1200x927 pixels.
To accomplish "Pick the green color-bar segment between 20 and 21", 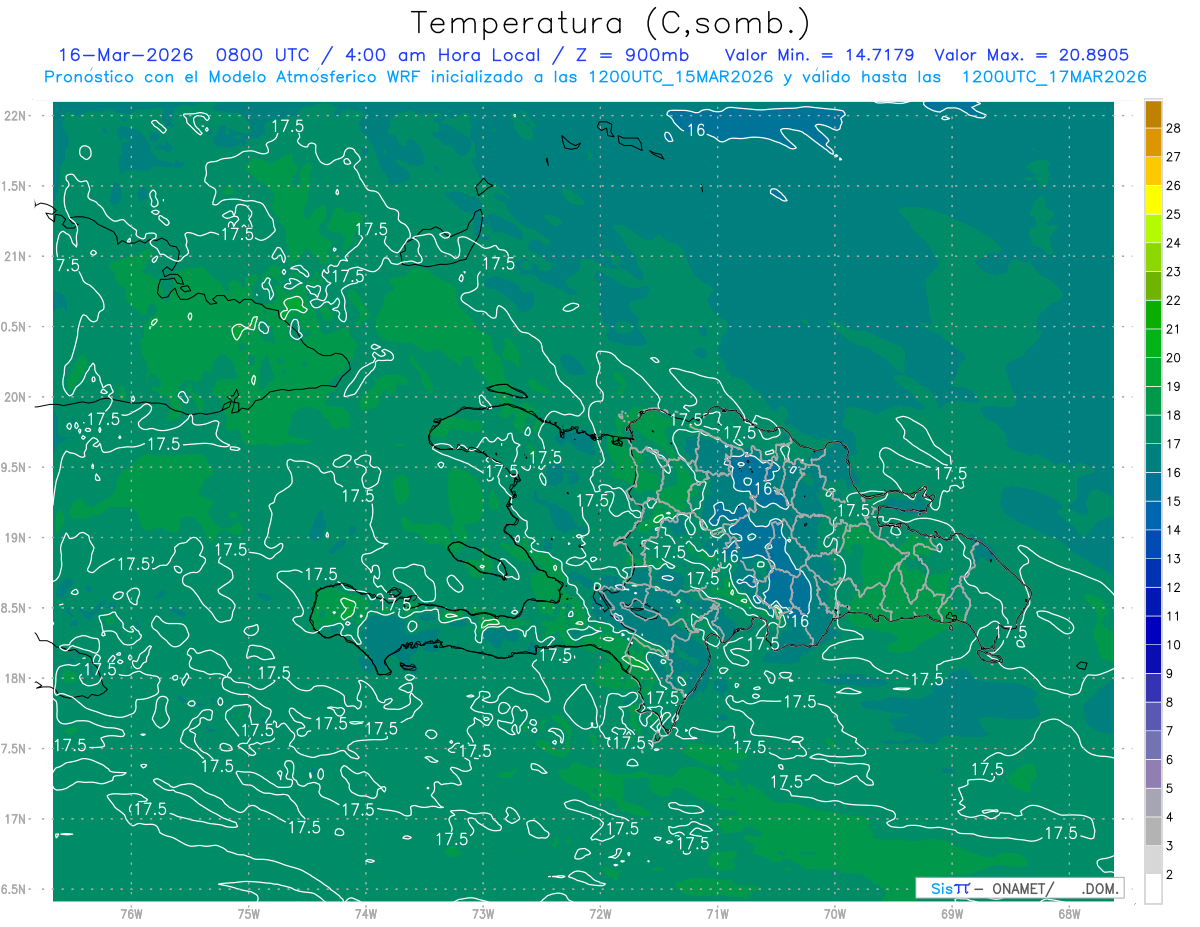I will (1153, 343).
